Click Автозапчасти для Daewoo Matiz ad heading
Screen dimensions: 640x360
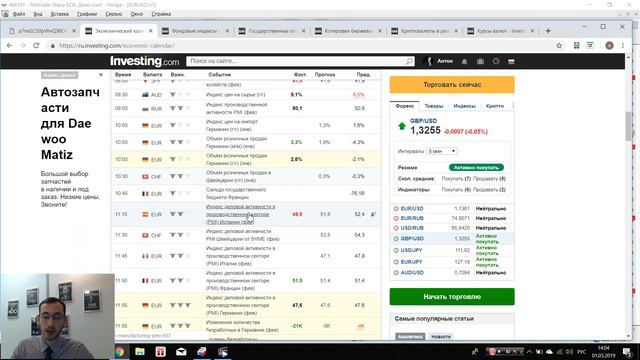pos(70,123)
